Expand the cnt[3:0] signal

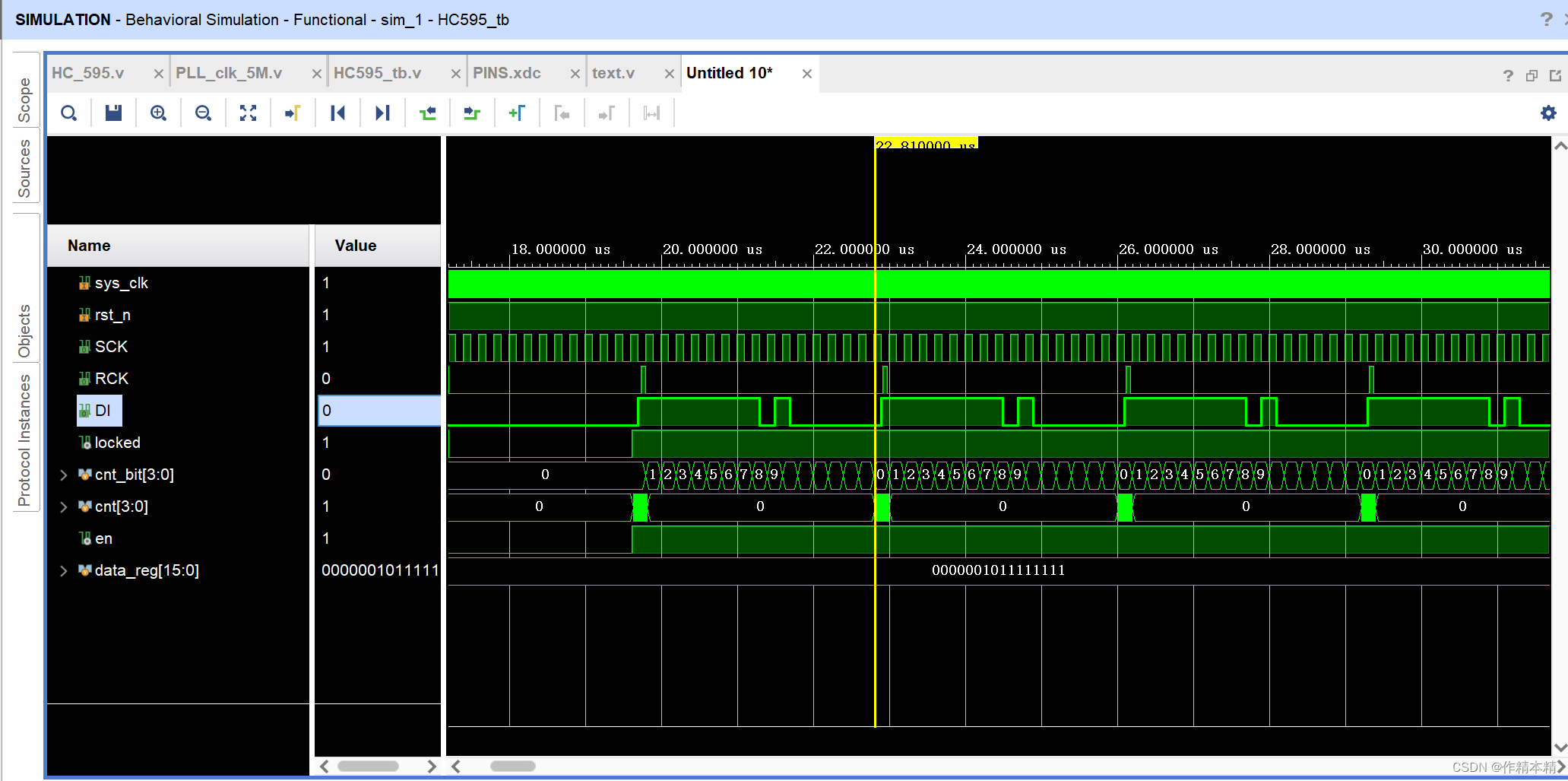[x=64, y=506]
